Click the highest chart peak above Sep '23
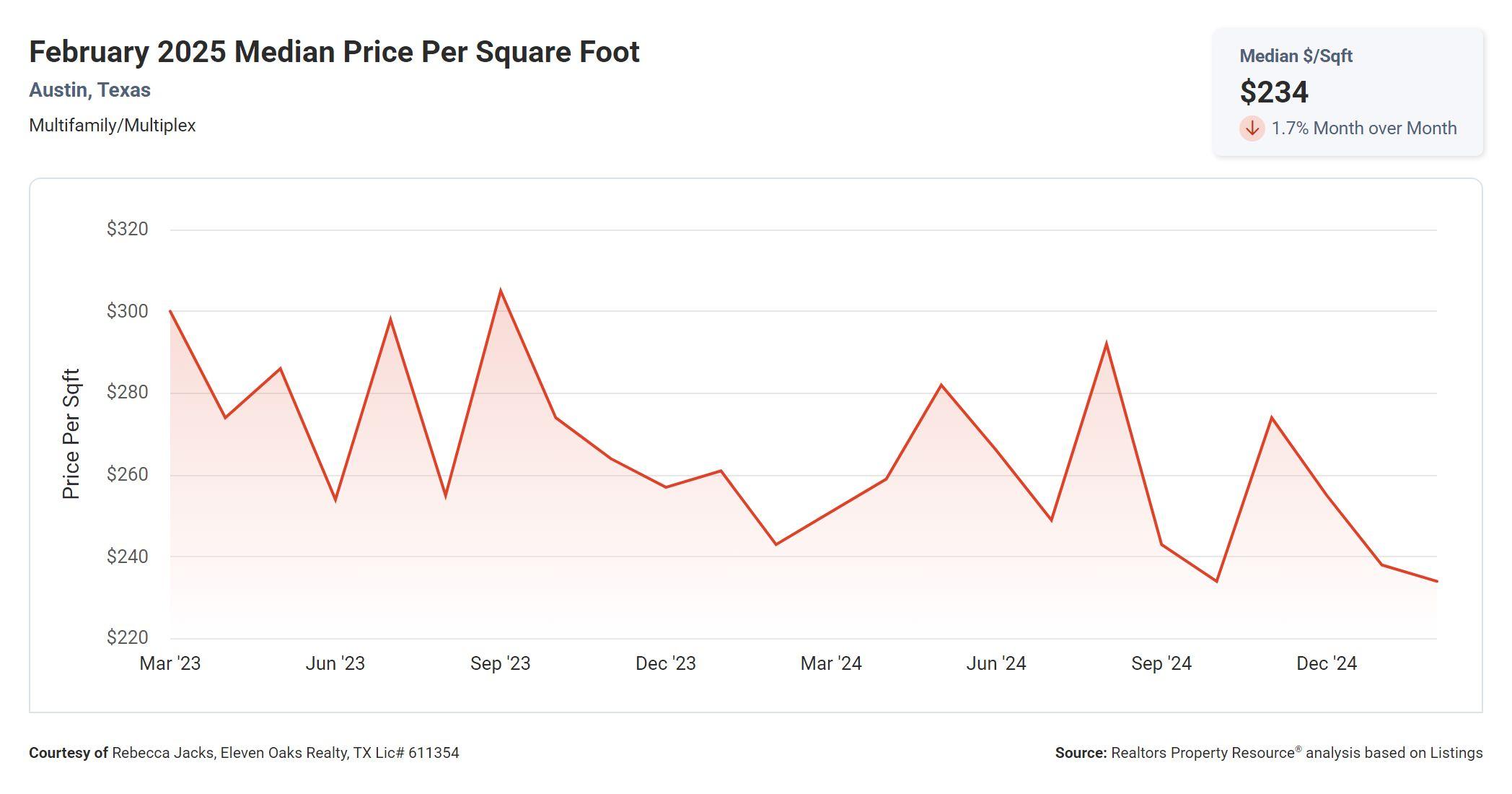 (x=501, y=292)
